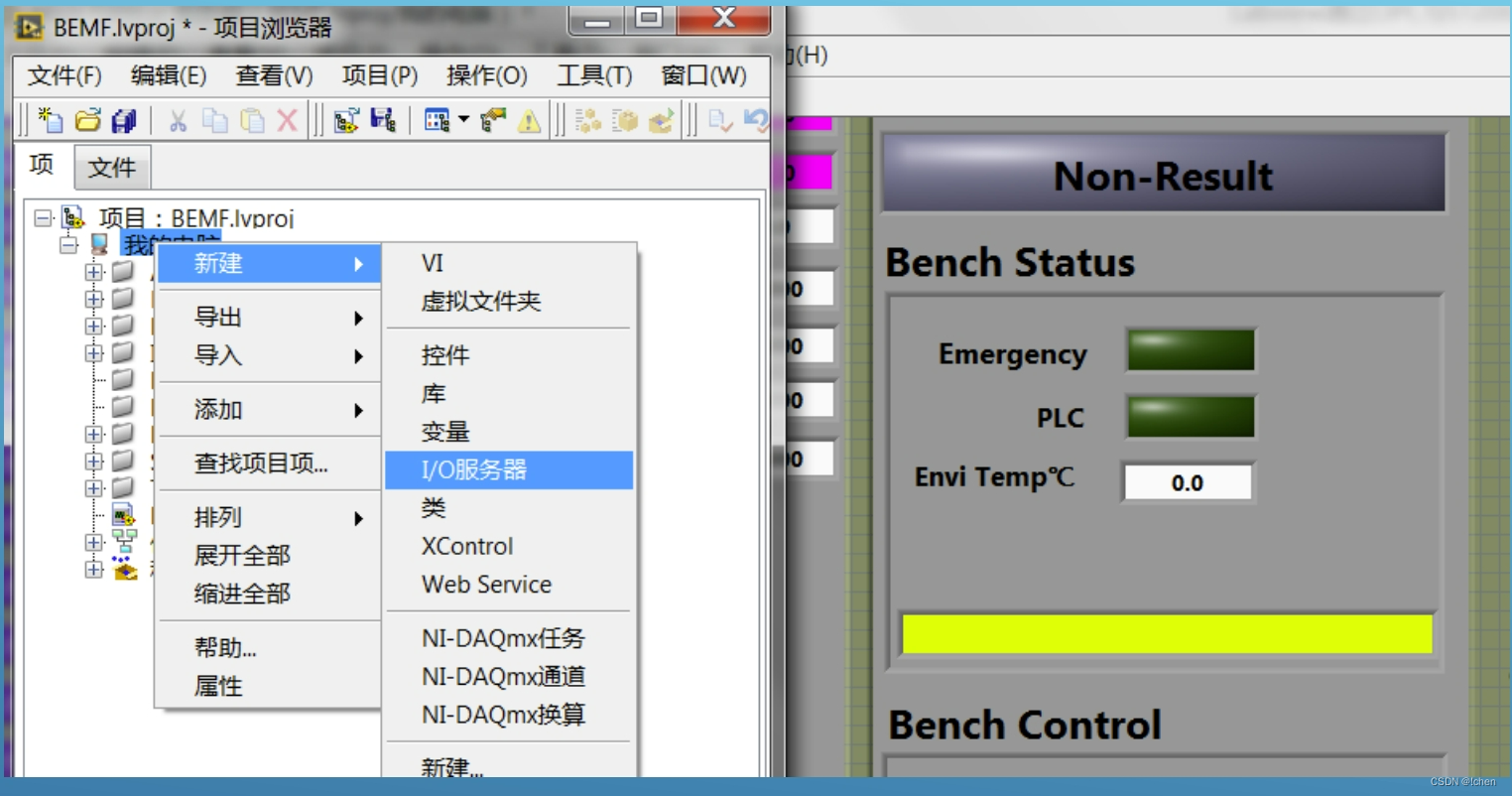Click the red X Delete icon

pyautogui.click(x=287, y=120)
